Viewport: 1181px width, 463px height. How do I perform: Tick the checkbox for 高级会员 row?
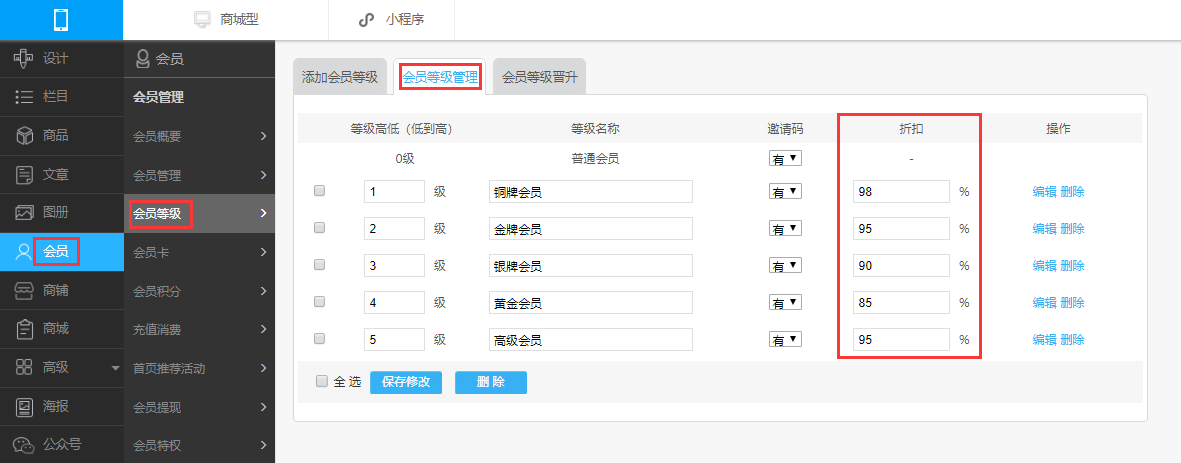(319, 339)
